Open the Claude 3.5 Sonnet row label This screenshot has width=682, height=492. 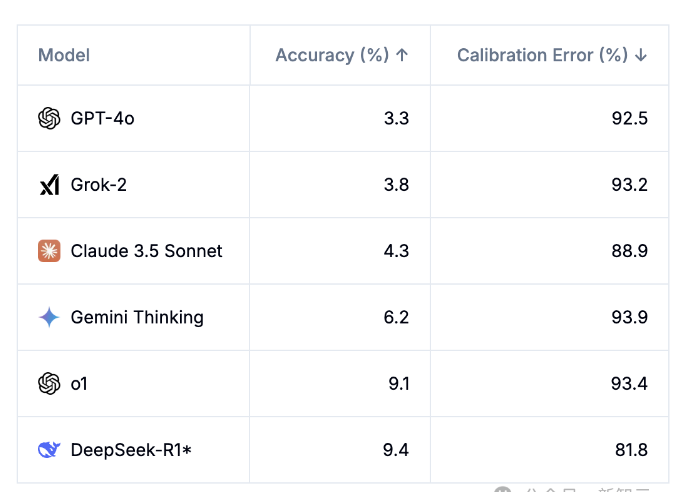[146, 251]
